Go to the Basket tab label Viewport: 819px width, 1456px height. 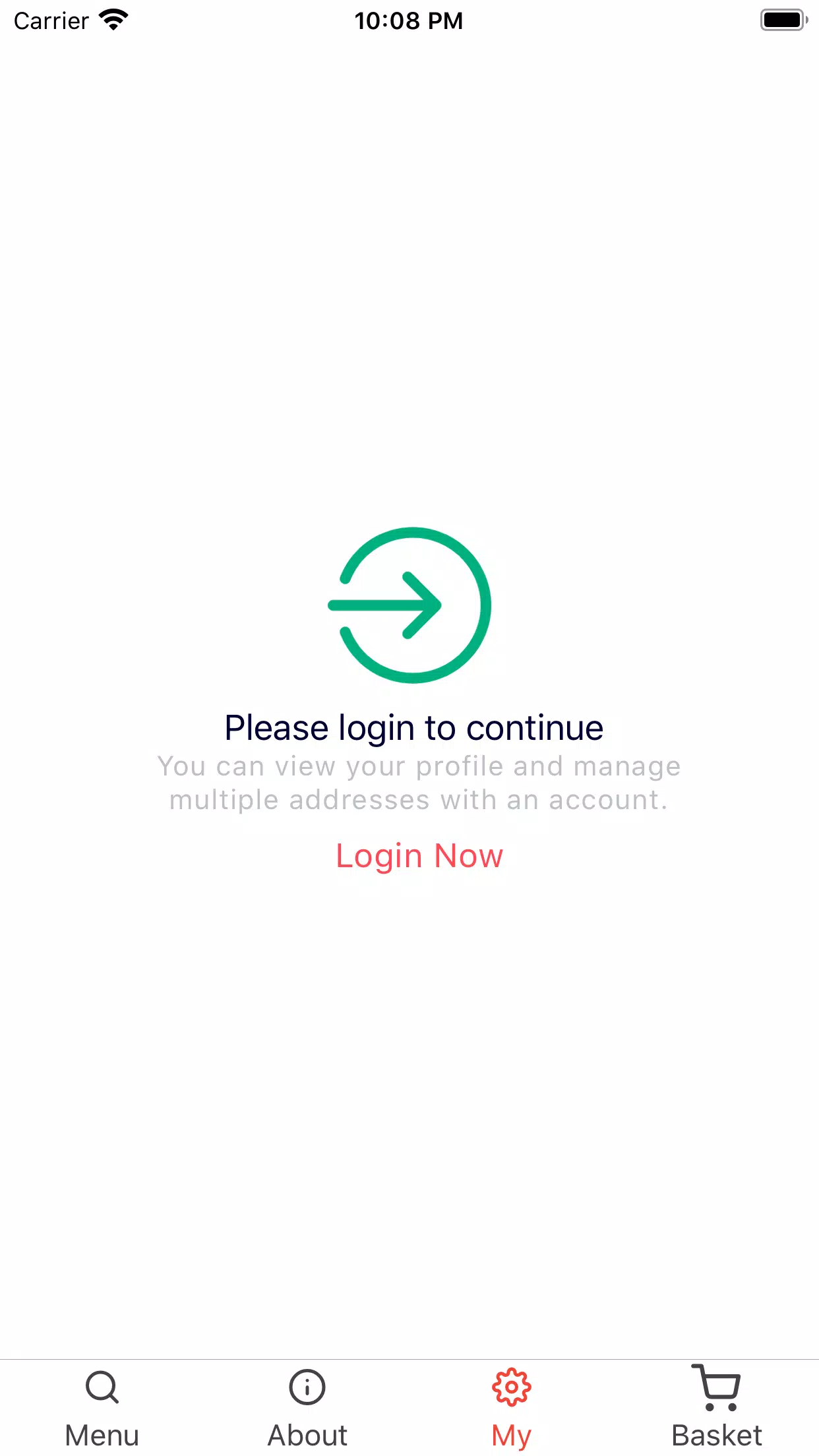(x=717, y=1436)
